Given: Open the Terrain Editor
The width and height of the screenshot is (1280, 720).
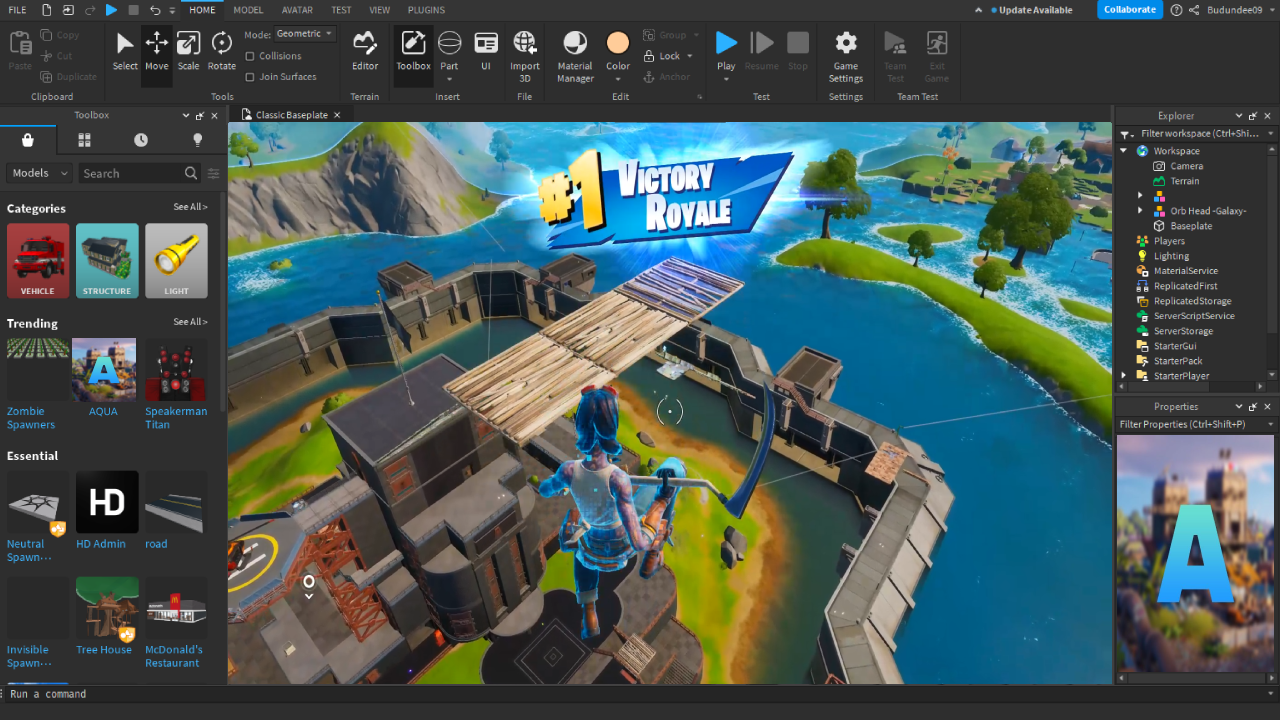Looking at the screenshot, I should pyautogui.click(x=365, y=52).
